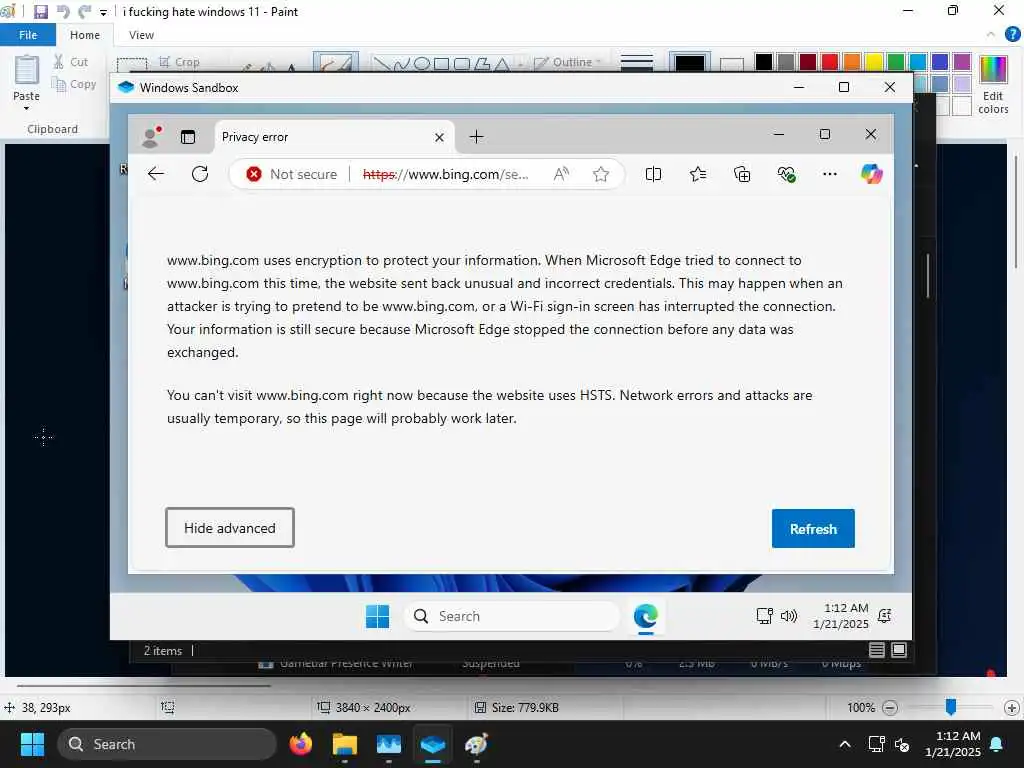Click the Read aloud icon in address bar
This screenshot has height=768, width=1024.
click(561, 174)
